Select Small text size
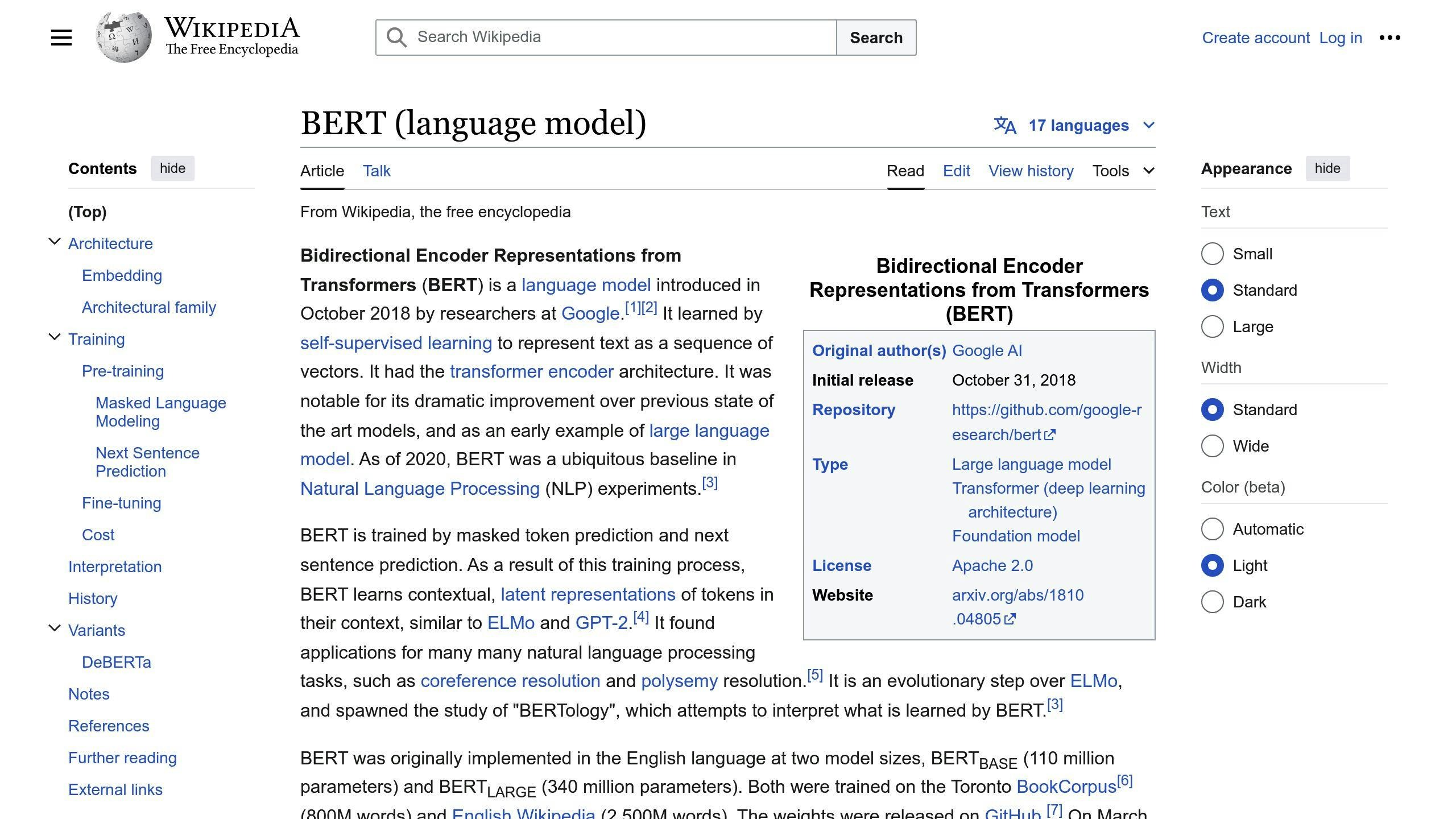The width and height of the screenshot is (1456, 819). 1213,254
